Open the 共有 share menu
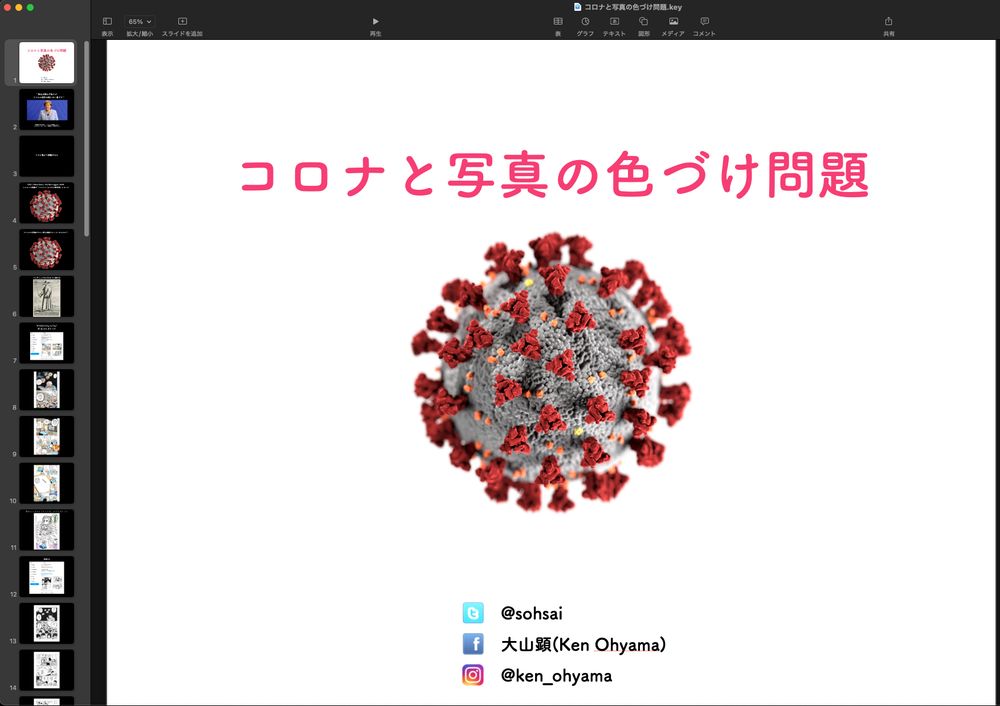Viewport: 1000px width, 706px height. (x=888, y=22)
